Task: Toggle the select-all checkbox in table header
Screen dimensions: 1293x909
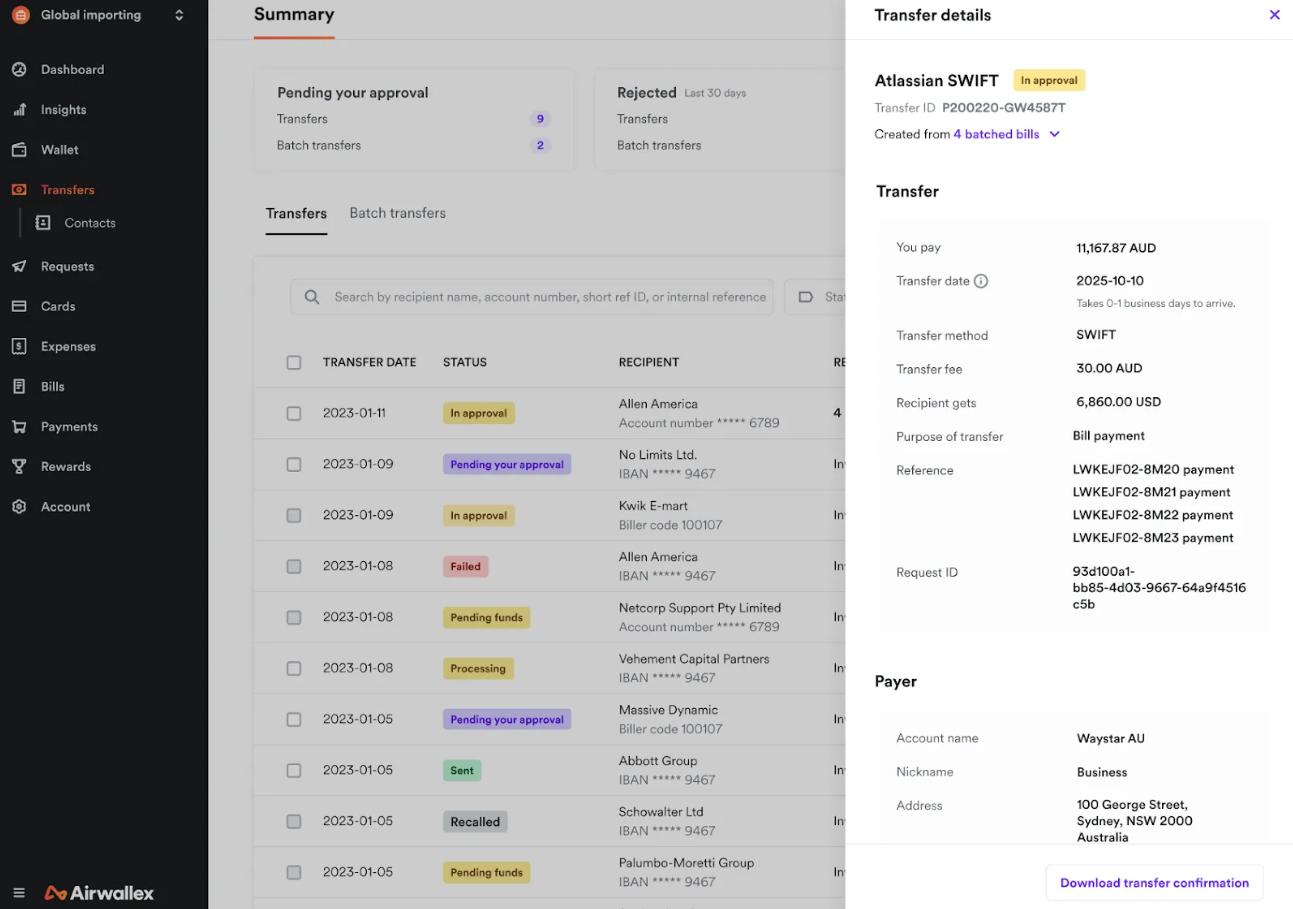Action: pyautogui.click(x=294, y=362)
